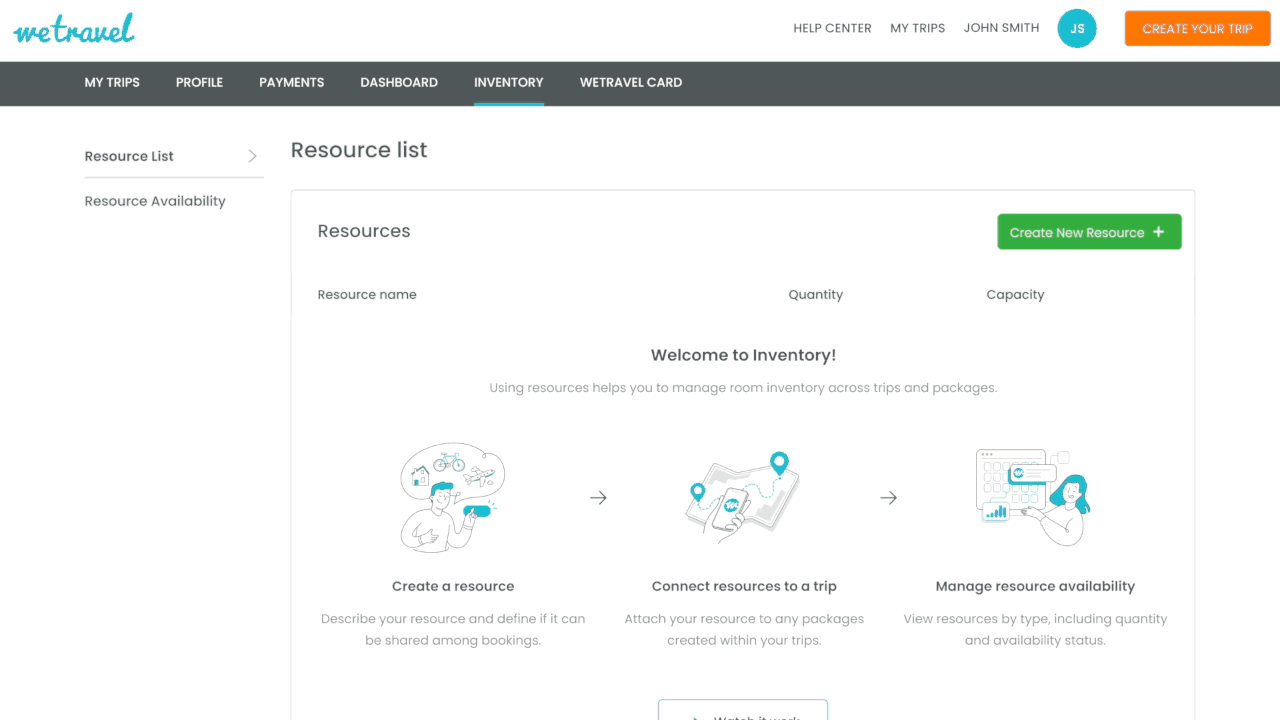Click the CREATE YOUR TRIP button
The width and height of the screenshot is (1280, 720).
1197,28
